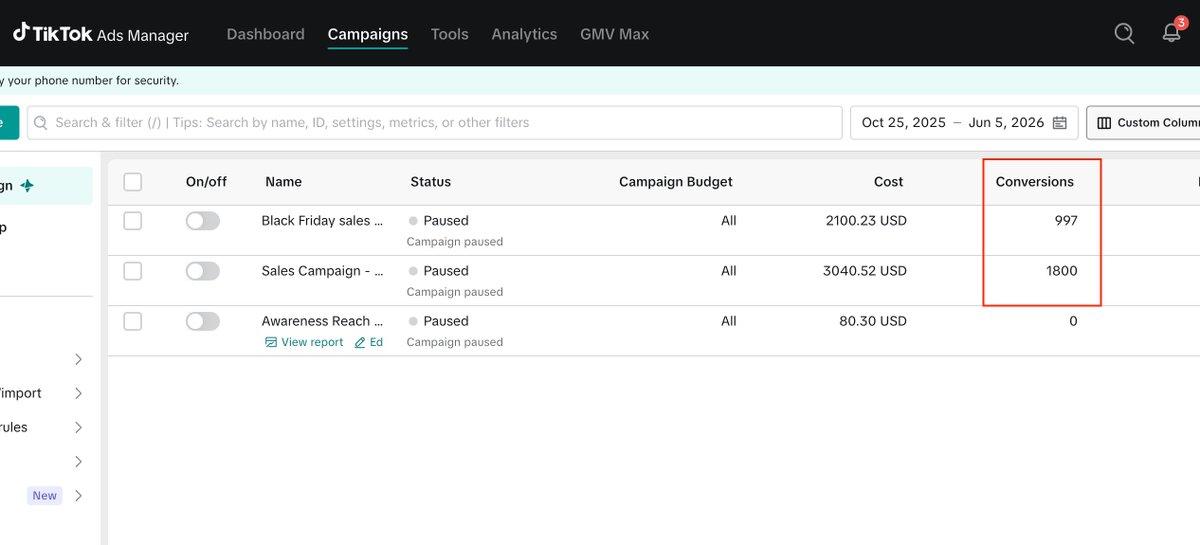Screen dimensions: 1200x545
Task: Click the New badge in sidebar
Action: click(45, 495)
